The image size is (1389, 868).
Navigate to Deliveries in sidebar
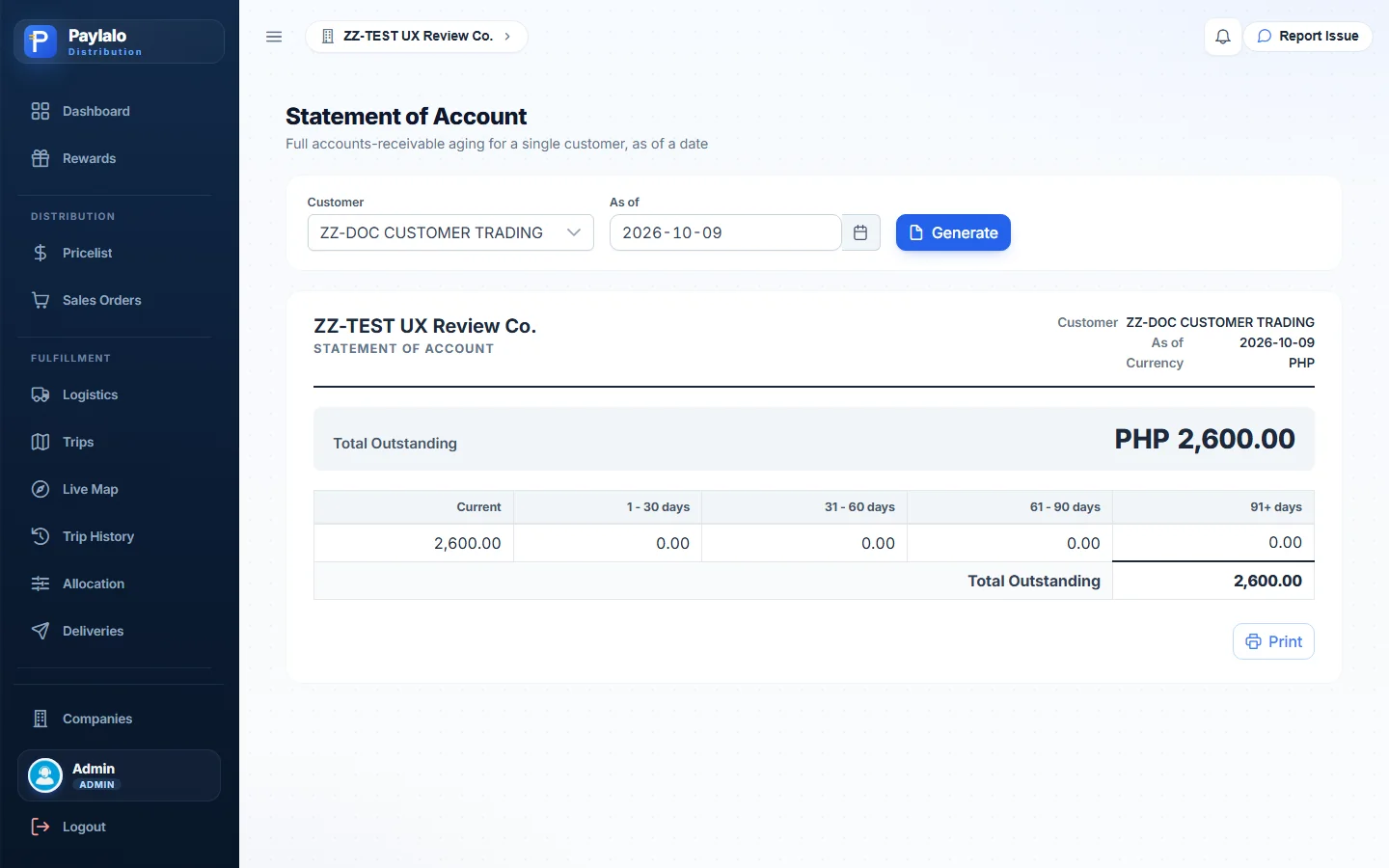point(119,631)
